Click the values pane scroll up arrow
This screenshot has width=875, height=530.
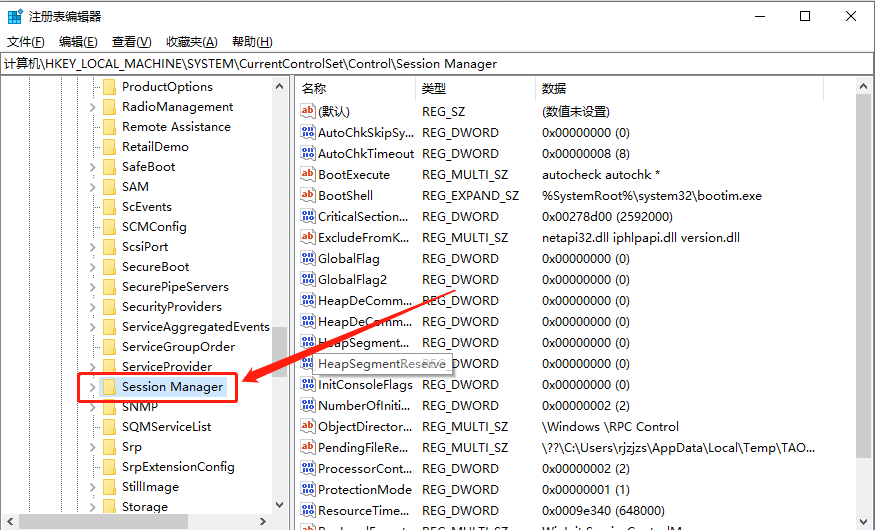pos(863,86)
